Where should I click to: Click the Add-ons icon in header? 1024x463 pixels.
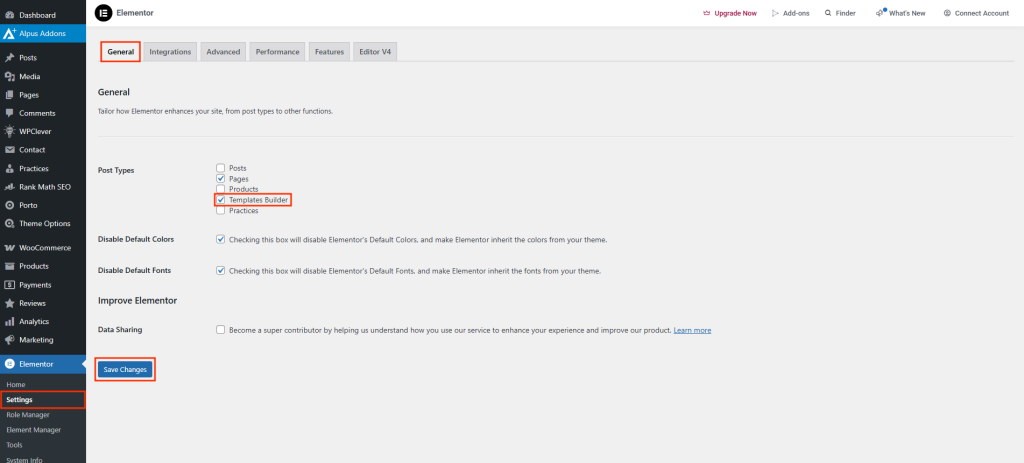click(x=775, y=13)
